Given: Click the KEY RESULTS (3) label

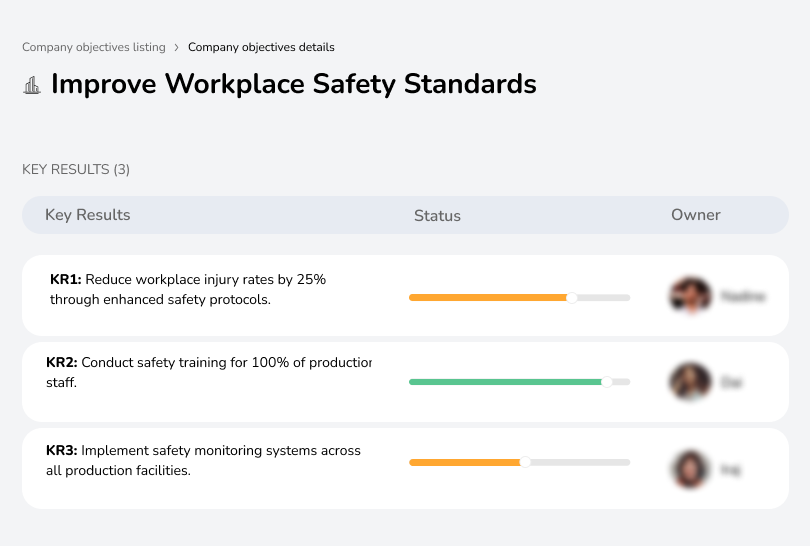Looking at the screenshot, I should click(76, 169).
